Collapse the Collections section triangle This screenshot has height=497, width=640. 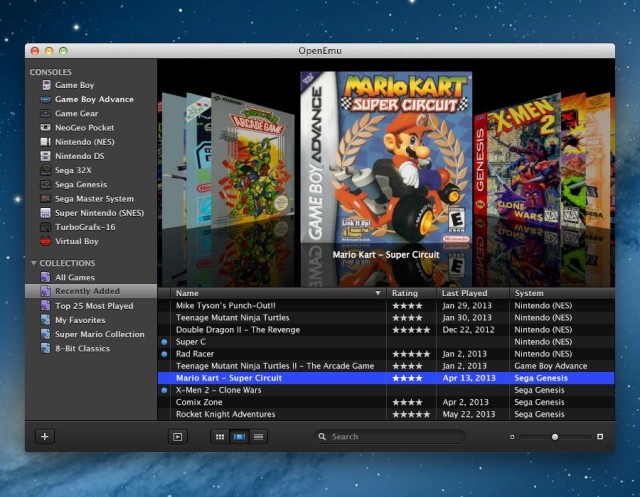(34, 263)
